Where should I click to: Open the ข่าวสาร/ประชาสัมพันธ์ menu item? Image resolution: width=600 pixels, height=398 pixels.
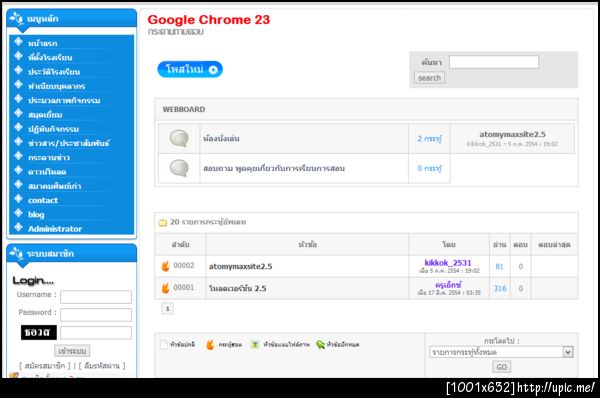pyautogui.click(x=69, y=143)
